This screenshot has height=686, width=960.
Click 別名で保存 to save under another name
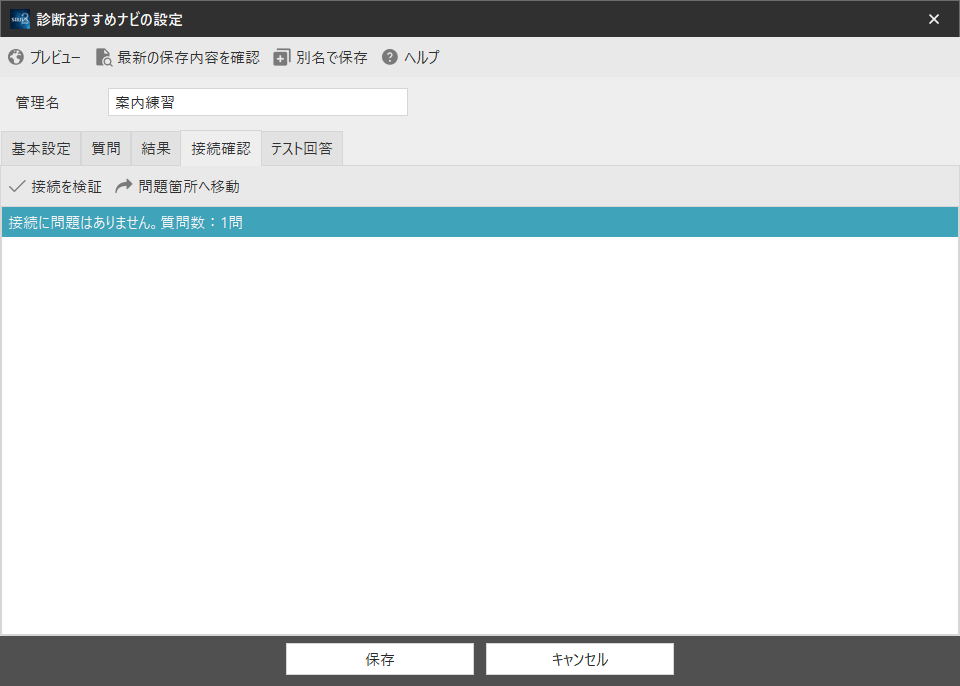tap(320, 58)
